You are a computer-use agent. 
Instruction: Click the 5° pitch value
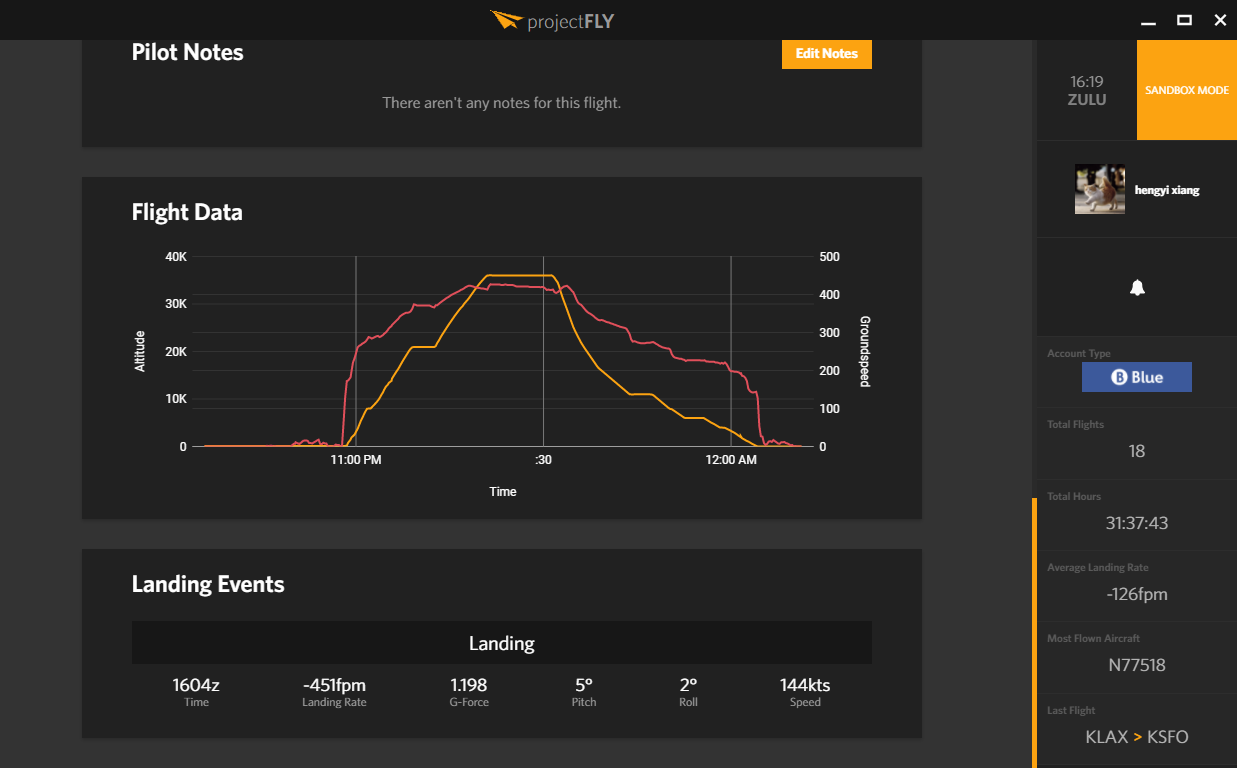pyautogui.click(x=584, y=685)
